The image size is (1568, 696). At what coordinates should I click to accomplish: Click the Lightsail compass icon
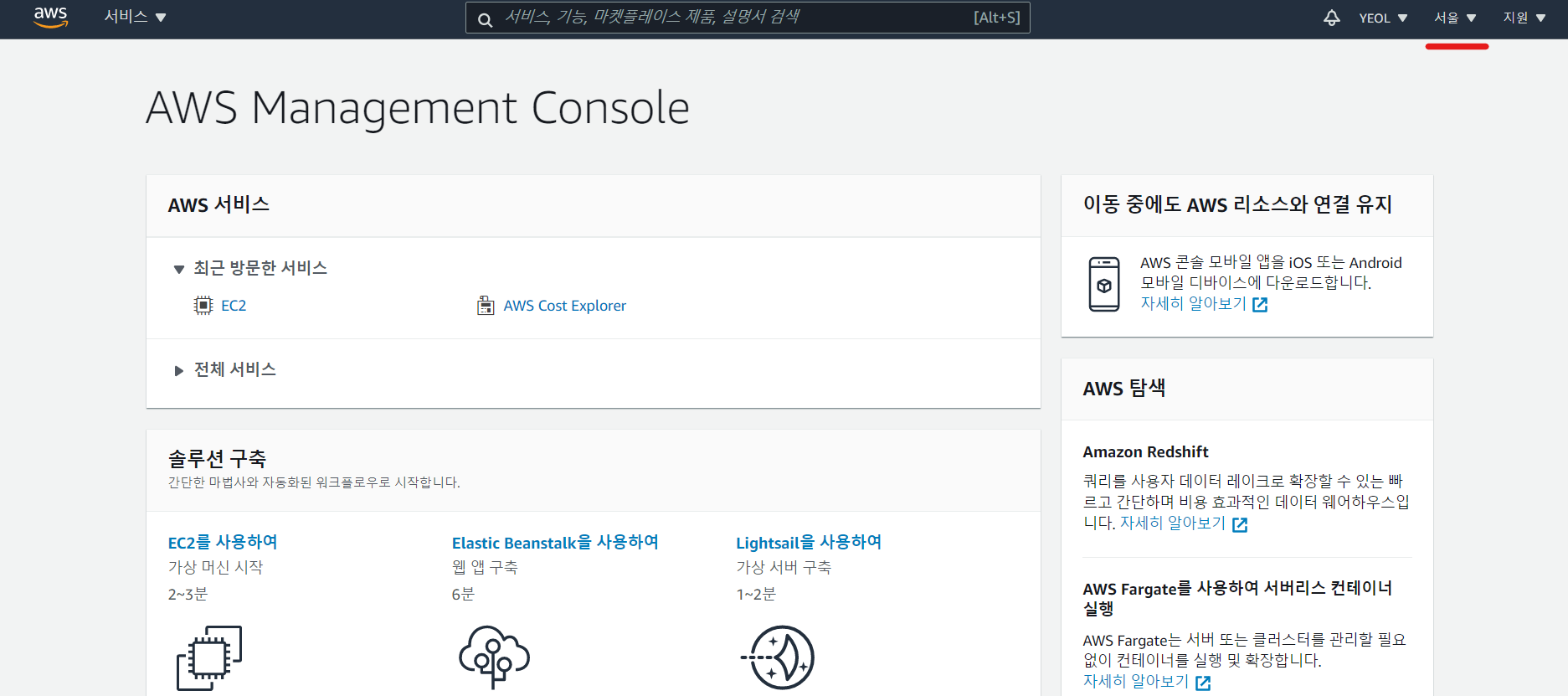point(778,657)
